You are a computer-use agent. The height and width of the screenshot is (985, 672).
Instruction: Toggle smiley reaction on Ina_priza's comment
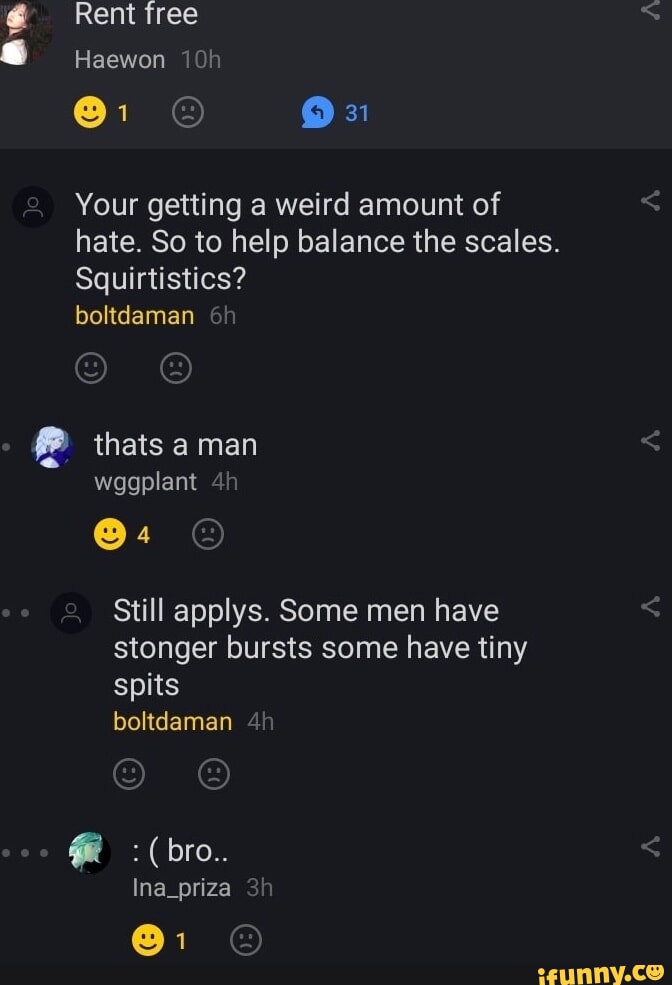[x=148, y=939]
